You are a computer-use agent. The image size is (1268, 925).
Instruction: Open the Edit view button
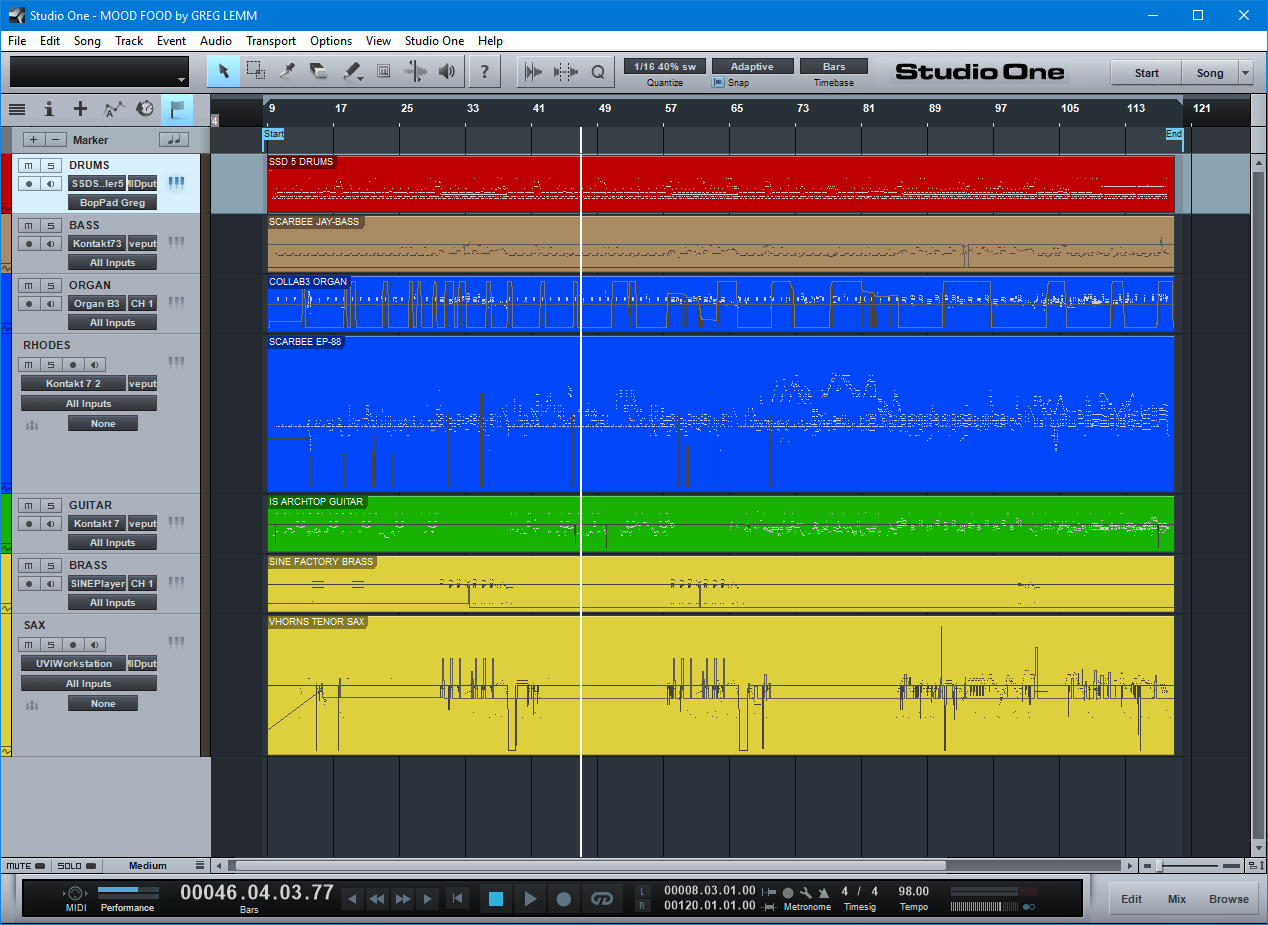tap(1131, 899)
